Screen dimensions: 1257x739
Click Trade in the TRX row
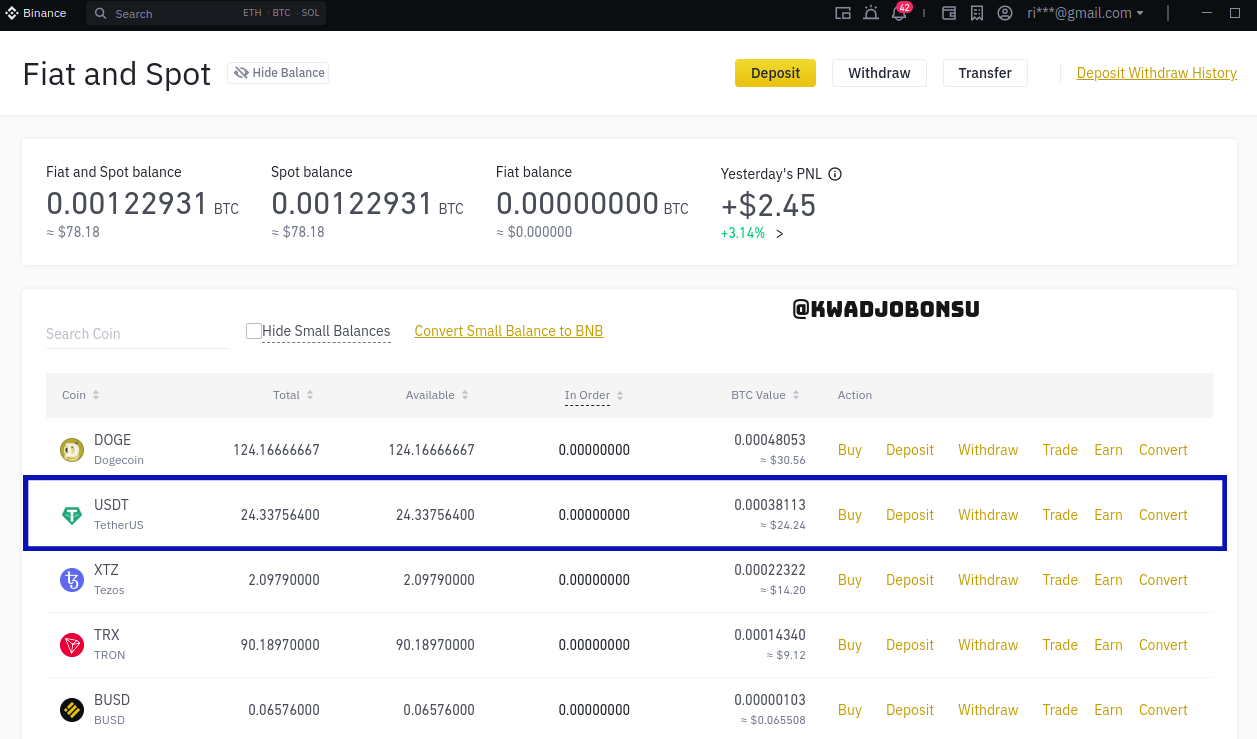pos(1060,645)
